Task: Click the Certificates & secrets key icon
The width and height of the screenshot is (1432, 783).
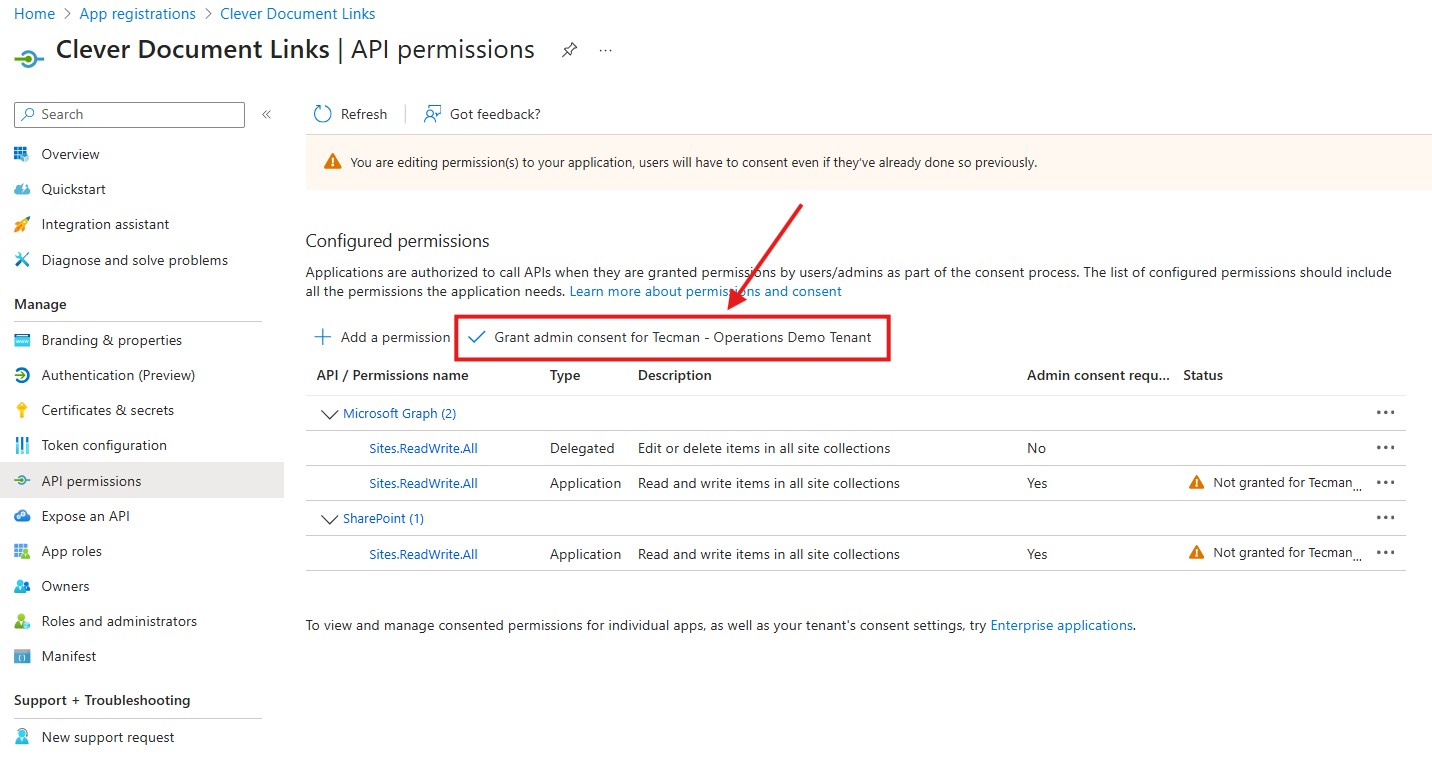Action: (x=22, y=410)
